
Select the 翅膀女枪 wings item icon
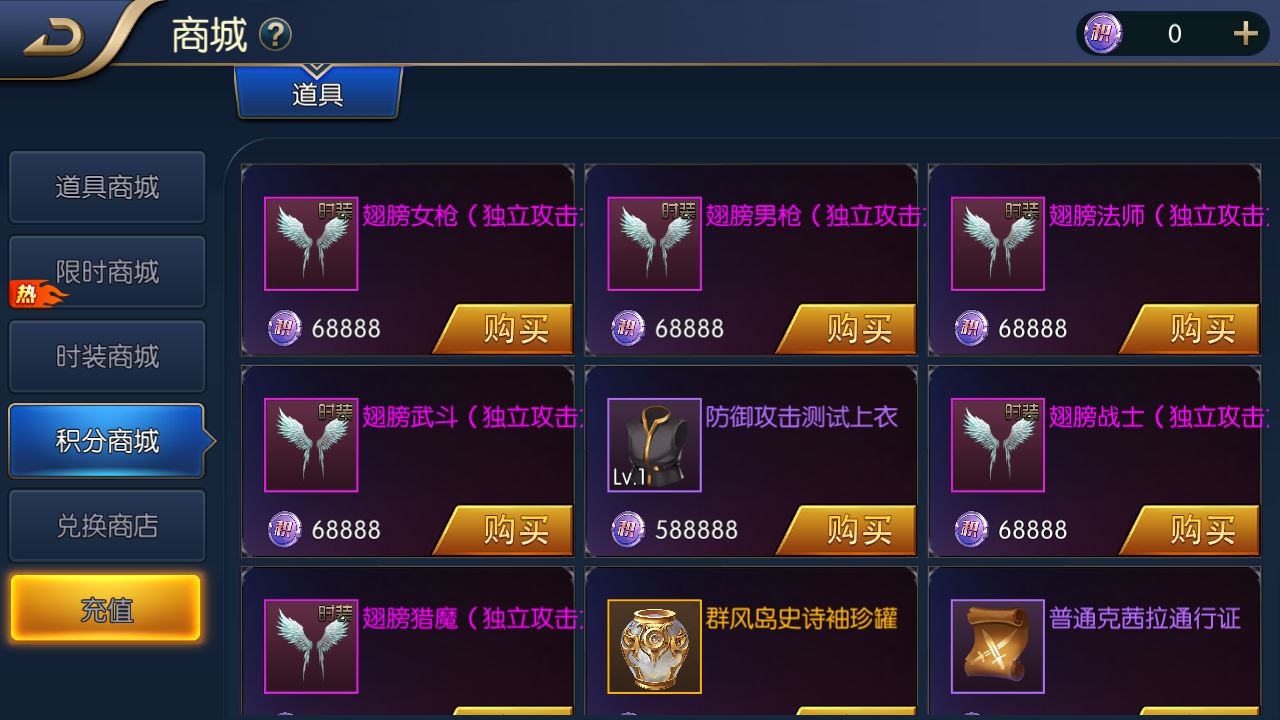311,244
